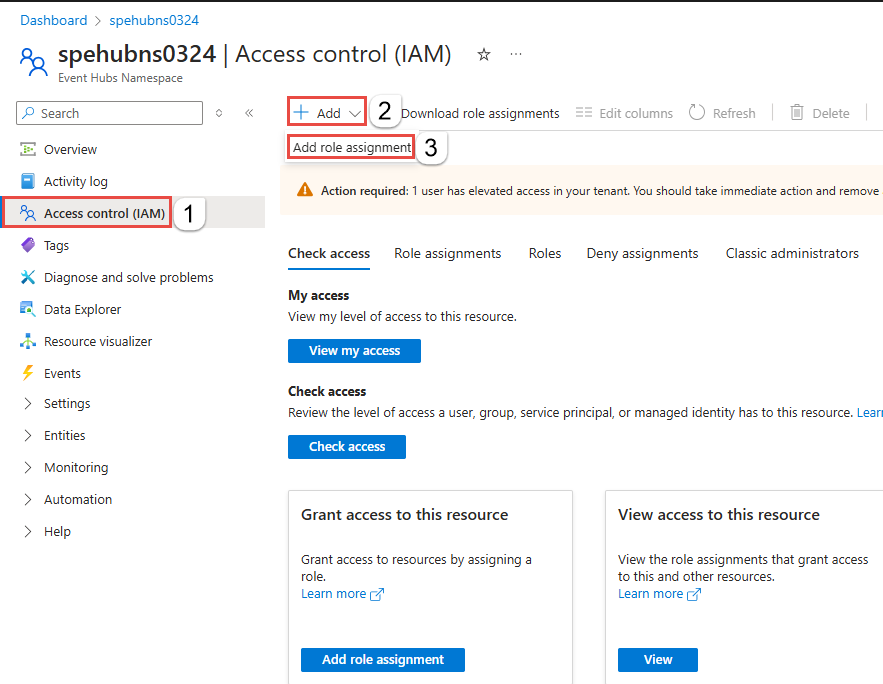
Task: Favorite this page with the star icon
Action: (484, 55)
